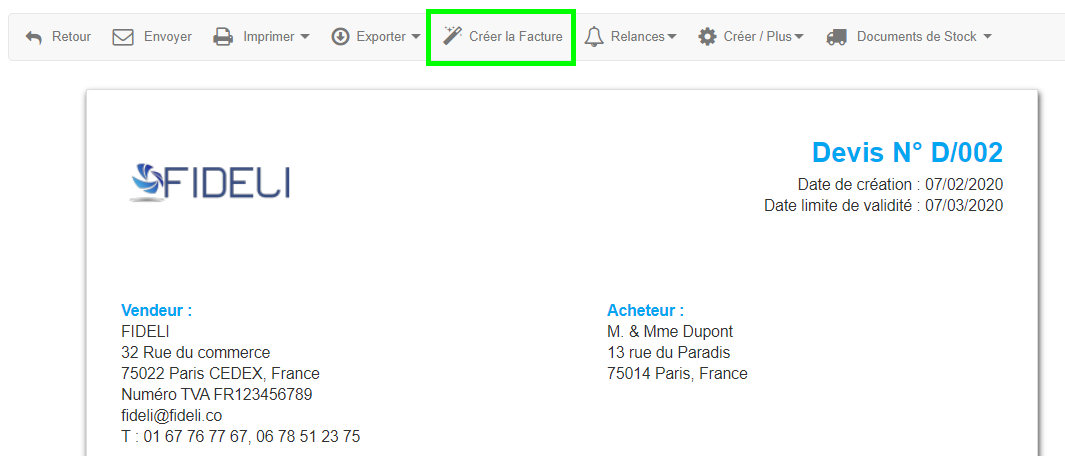Click the buyer name M. & Mme Dupont
1065x456 pixels.
[x=670, y=332]
